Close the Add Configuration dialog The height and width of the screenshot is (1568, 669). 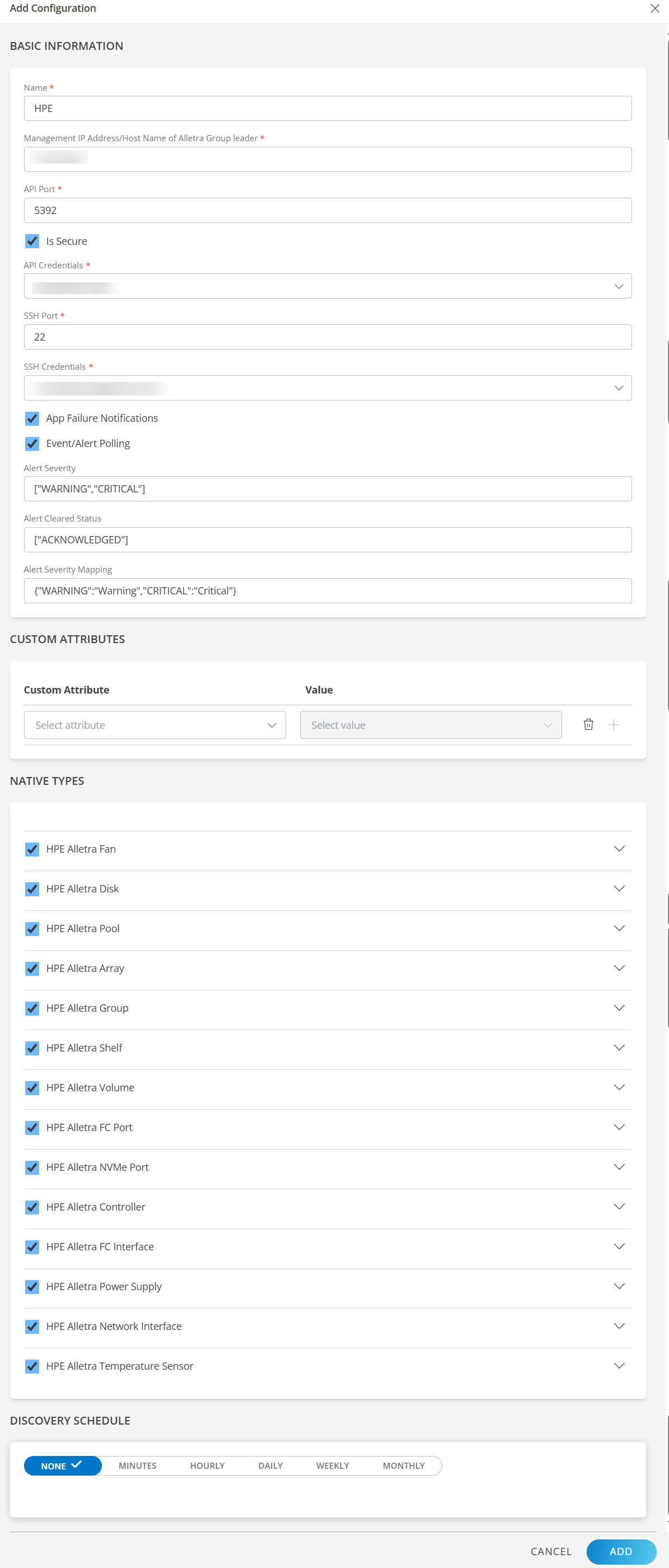click(x=654, y=8)
